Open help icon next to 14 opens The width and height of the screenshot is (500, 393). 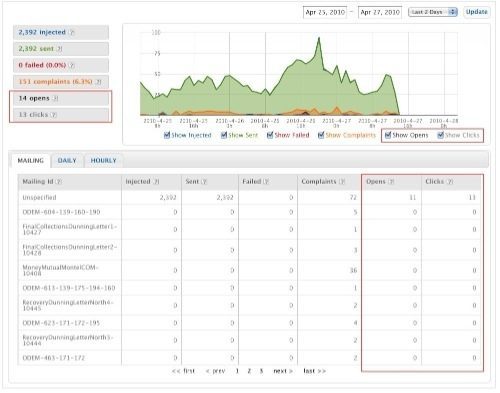[x=55, y=98]
